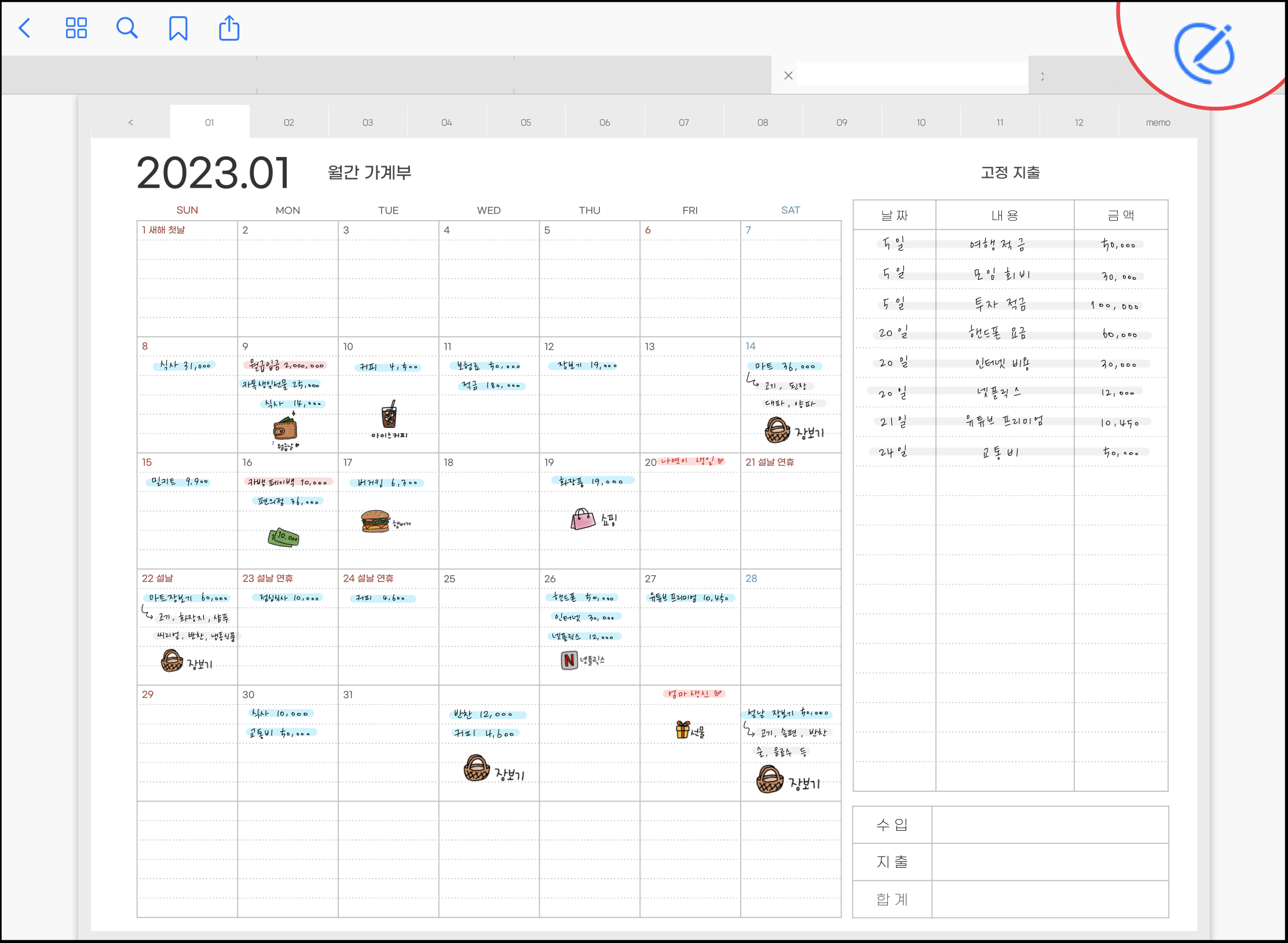Open the share and export menu
Screen dimensions: 1288x943
[229, 28]
